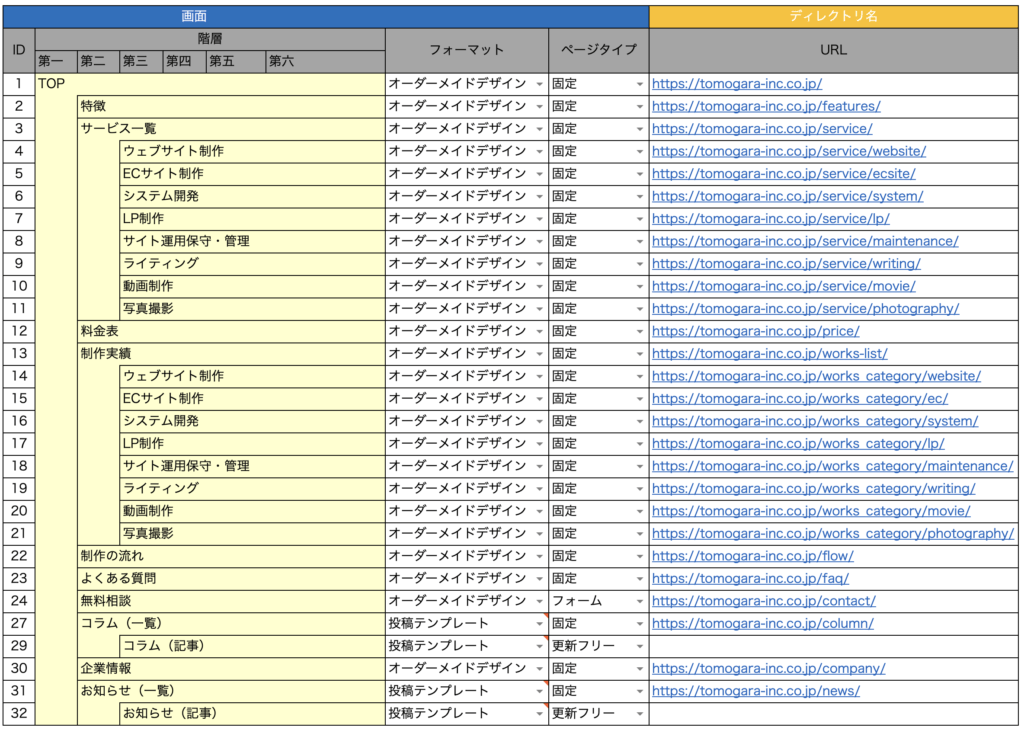The image size is (1024, 730).
Task: Open format dropdown for row ID 1
Action: (539, 84)
